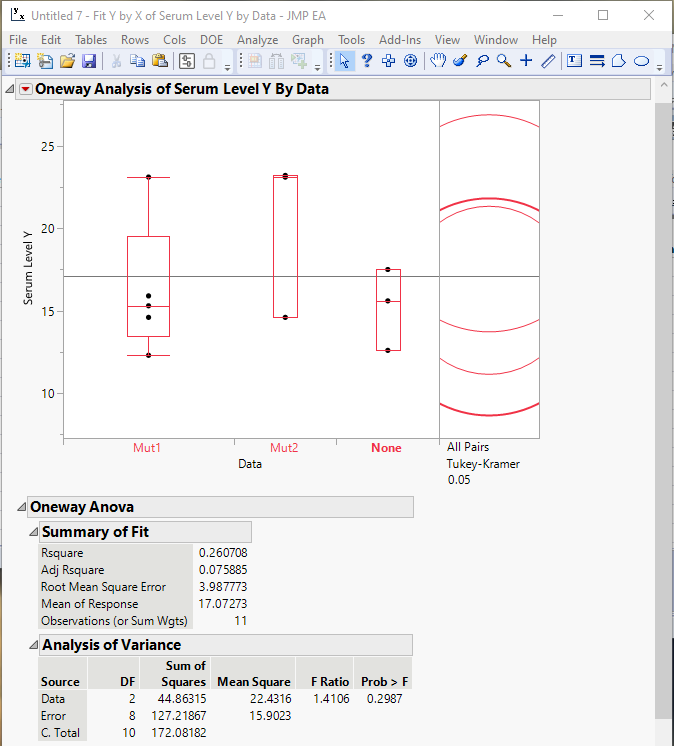Open the Oneway Analysis red triangle menu

click(26, 89)
